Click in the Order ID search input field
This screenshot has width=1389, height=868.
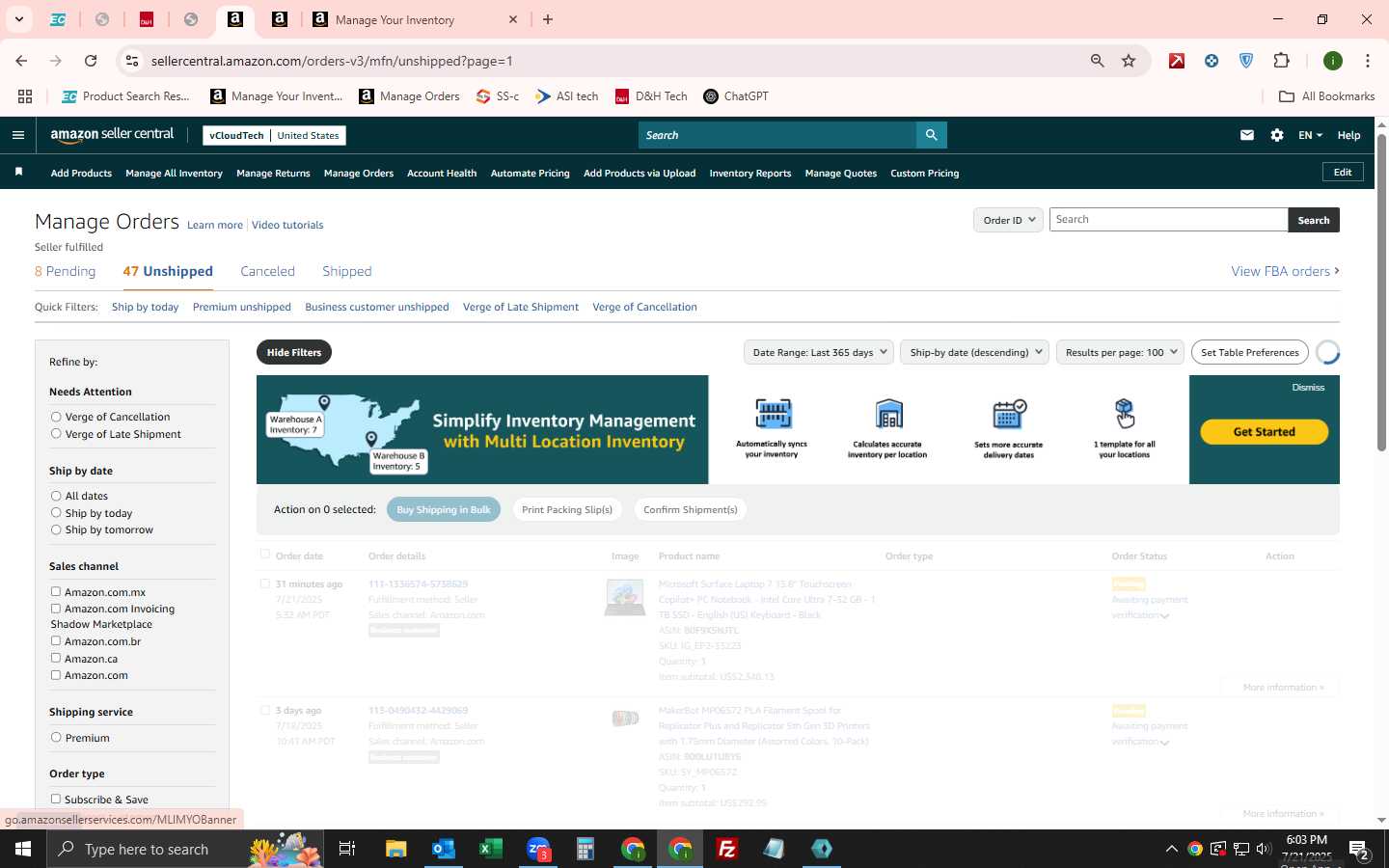point(1168,220)
